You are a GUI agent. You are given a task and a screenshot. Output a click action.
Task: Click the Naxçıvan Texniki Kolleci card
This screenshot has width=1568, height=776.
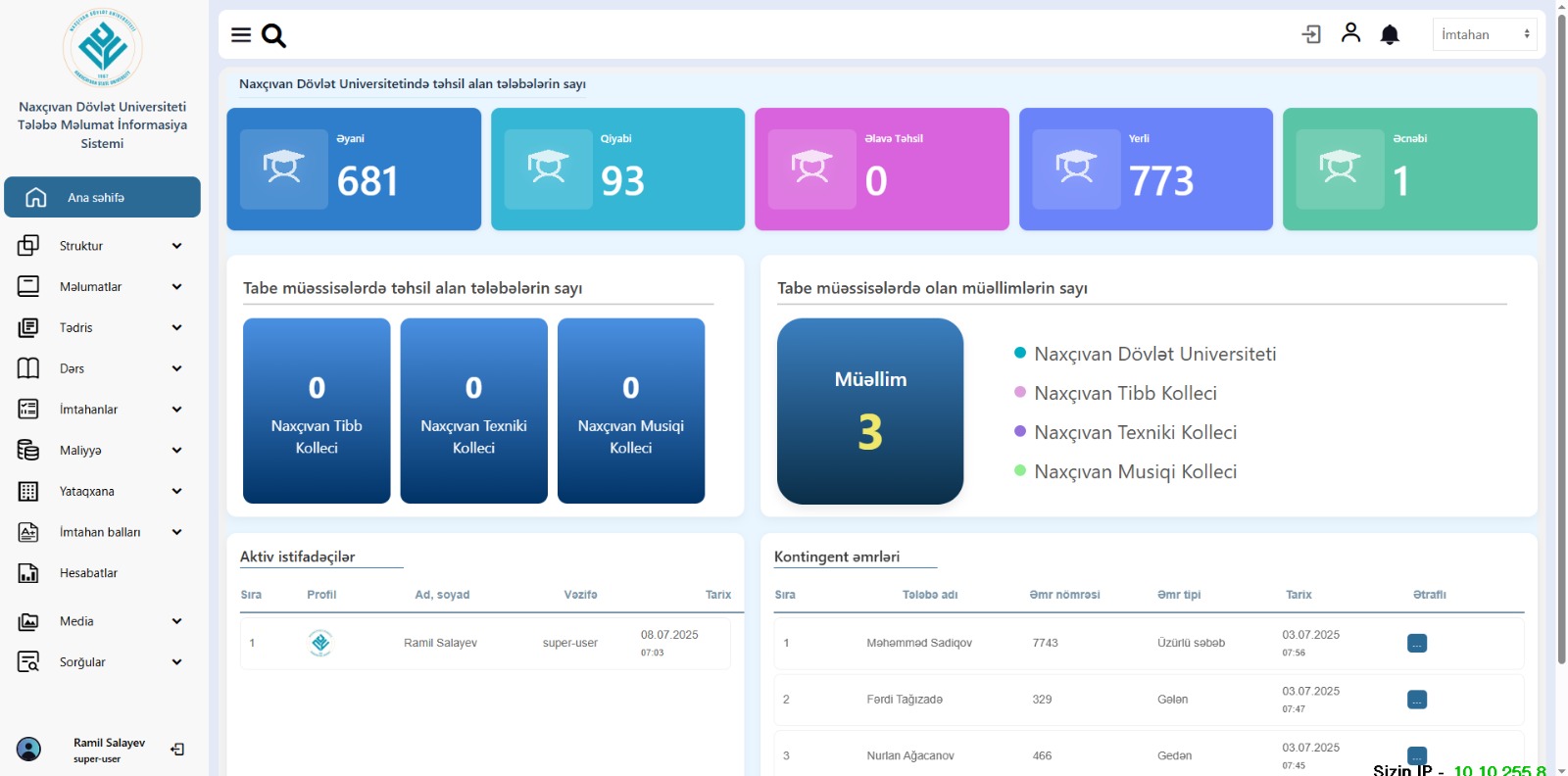pos(473,411)
